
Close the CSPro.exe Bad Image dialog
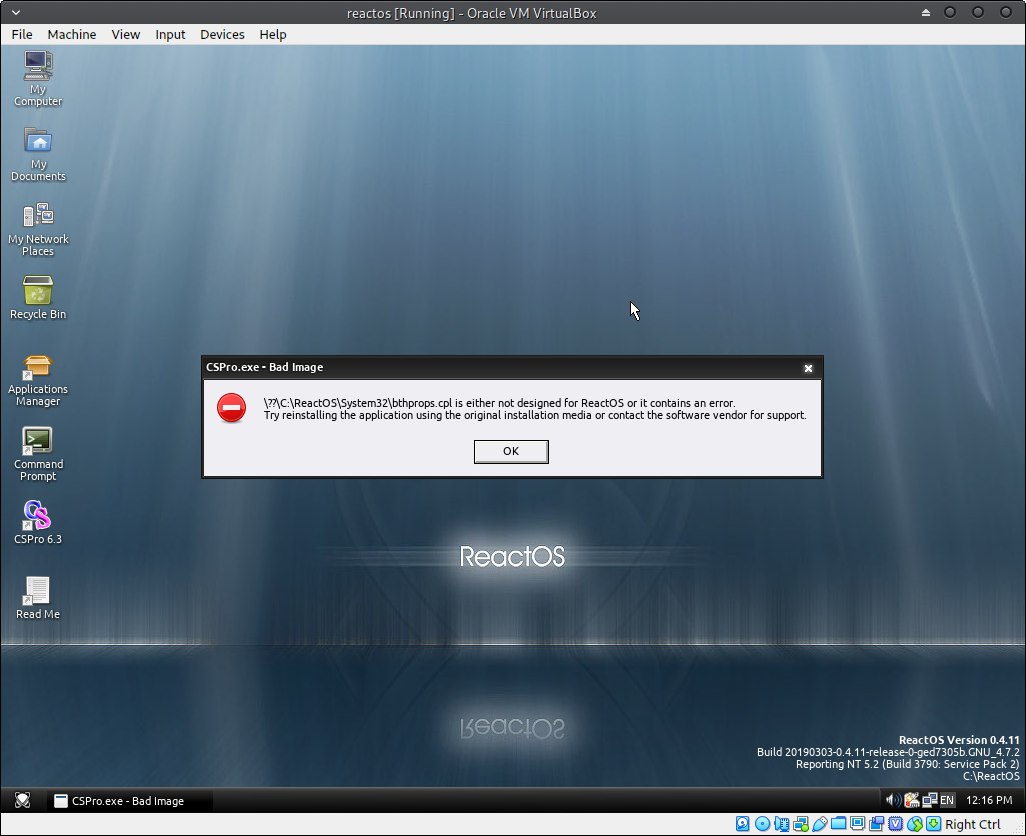[808, 368]
